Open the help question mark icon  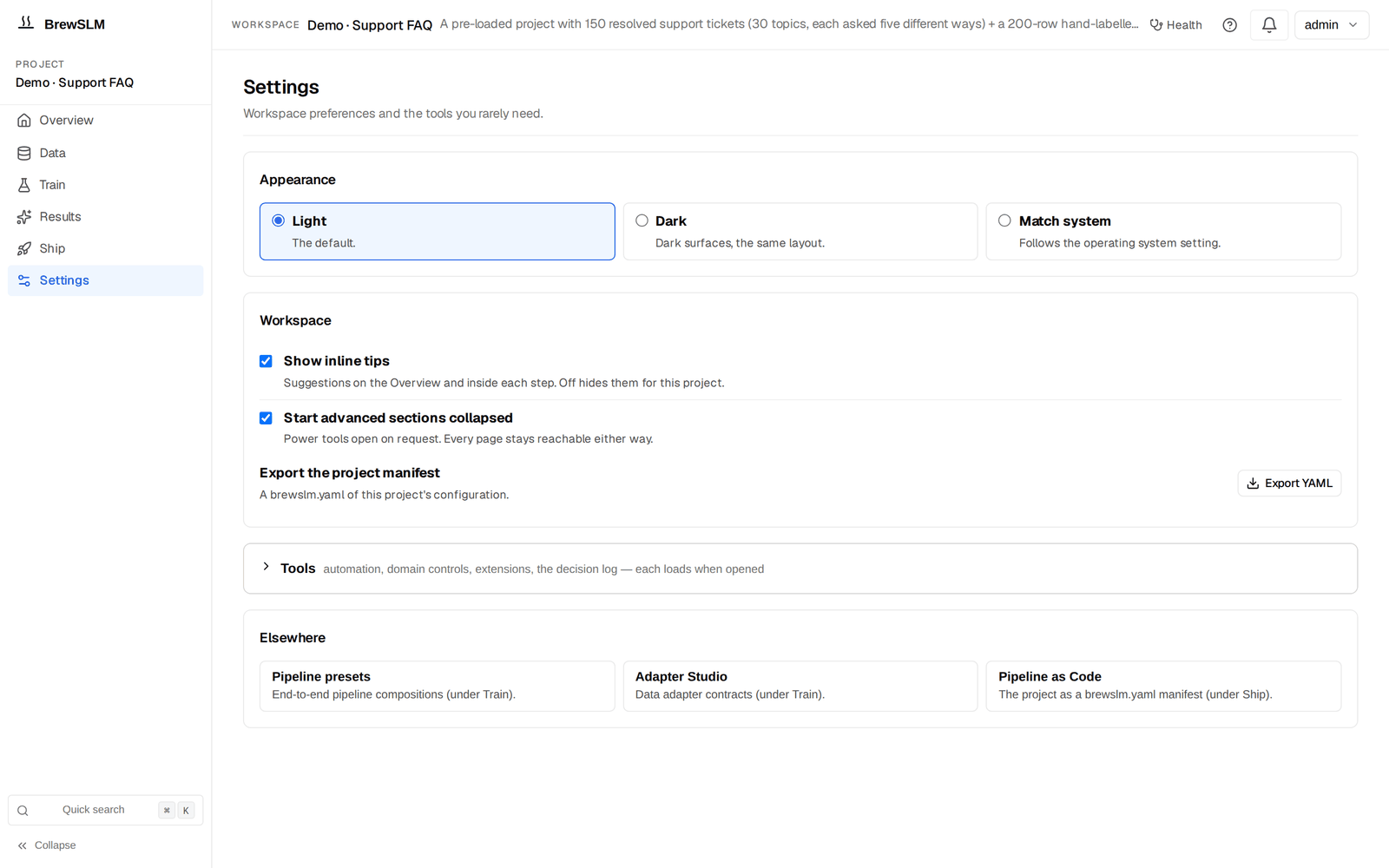pos(1229,25)
